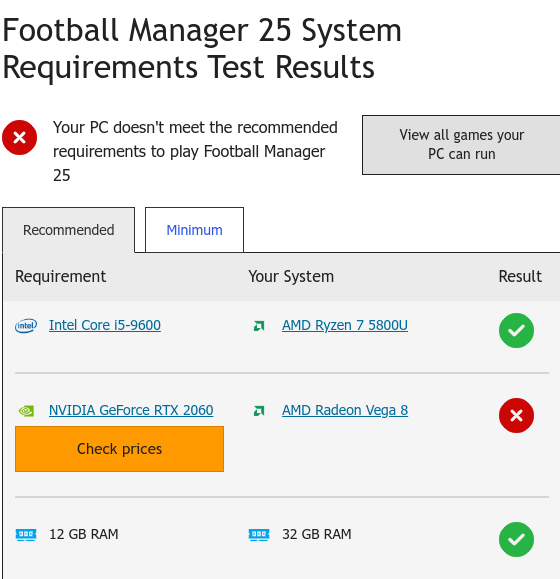Open the NVIDIA GeForce RTX 2060 link
Viewport: 560px width, 579px height.
click(131, 410)
